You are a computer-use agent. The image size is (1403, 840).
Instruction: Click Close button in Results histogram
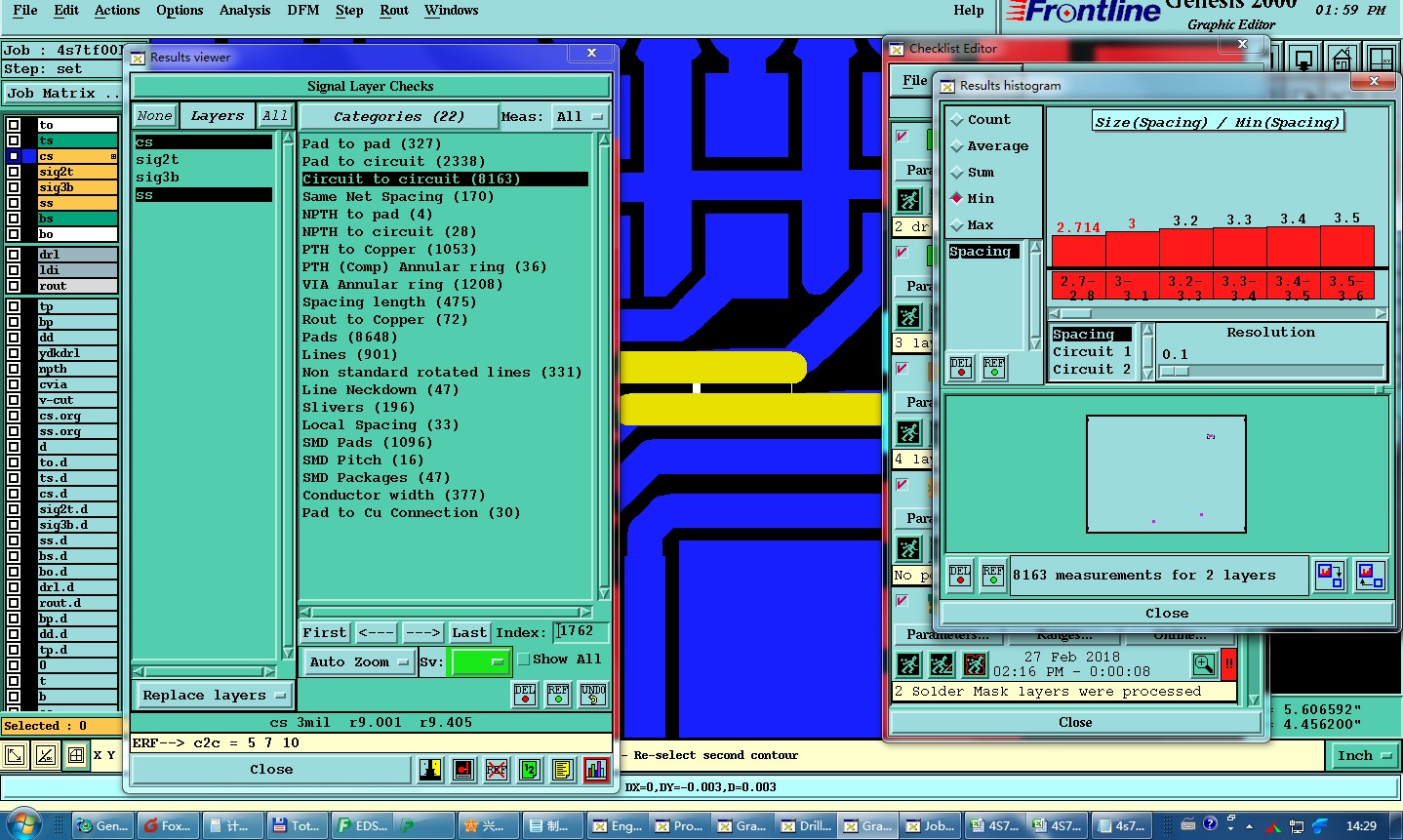pos(1167,614)
